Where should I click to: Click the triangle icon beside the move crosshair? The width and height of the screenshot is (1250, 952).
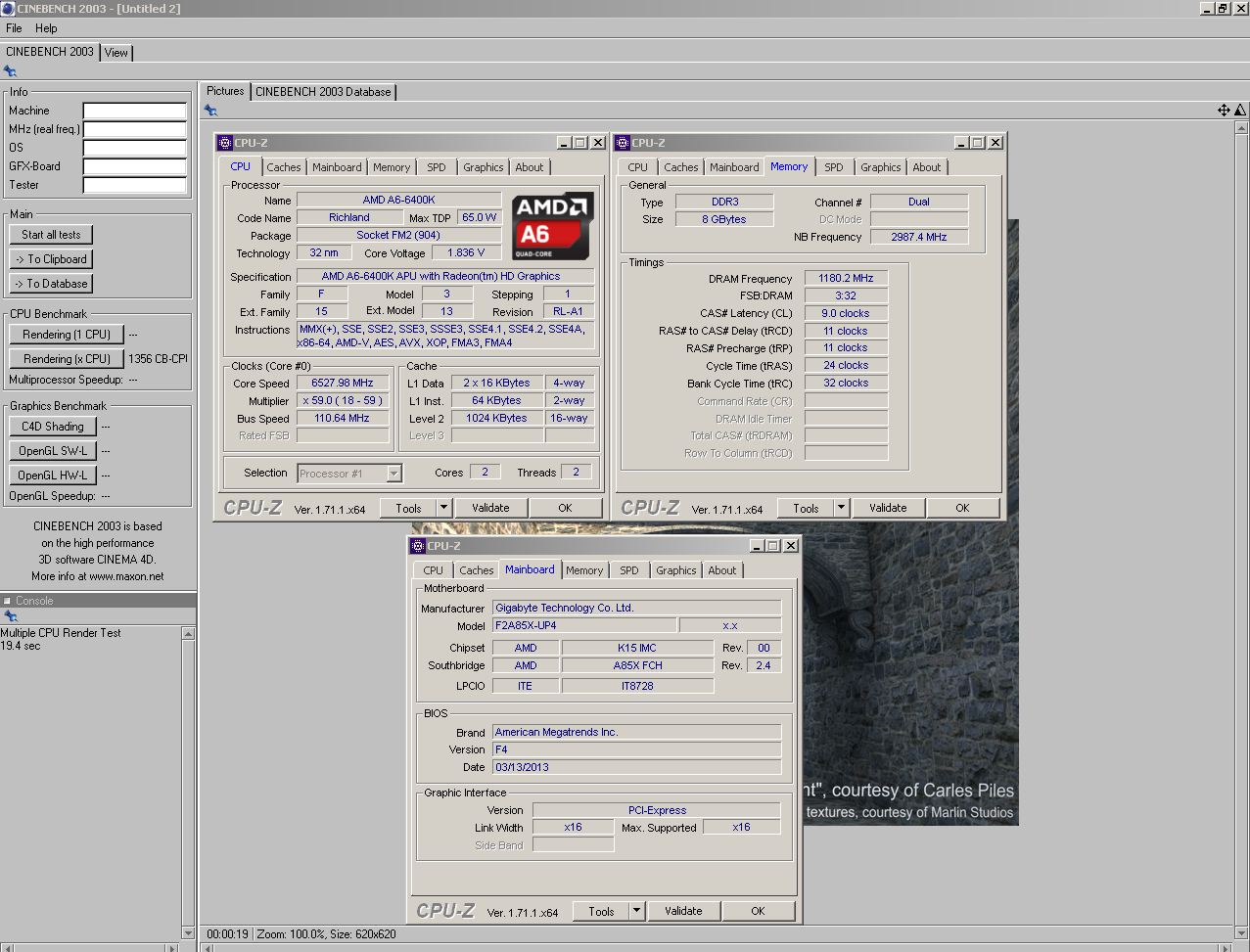tap(1240, 111)
